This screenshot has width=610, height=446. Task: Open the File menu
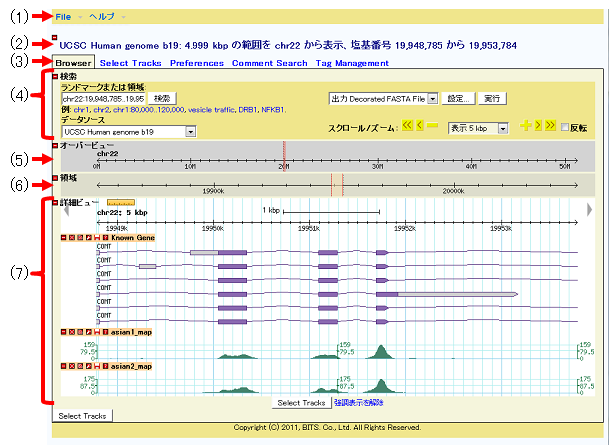(x=63, y=17)
